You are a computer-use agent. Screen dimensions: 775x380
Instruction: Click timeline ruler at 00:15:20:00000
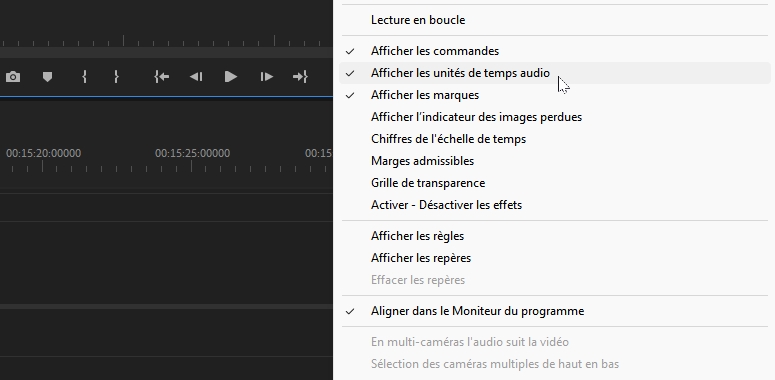(43, 153)
